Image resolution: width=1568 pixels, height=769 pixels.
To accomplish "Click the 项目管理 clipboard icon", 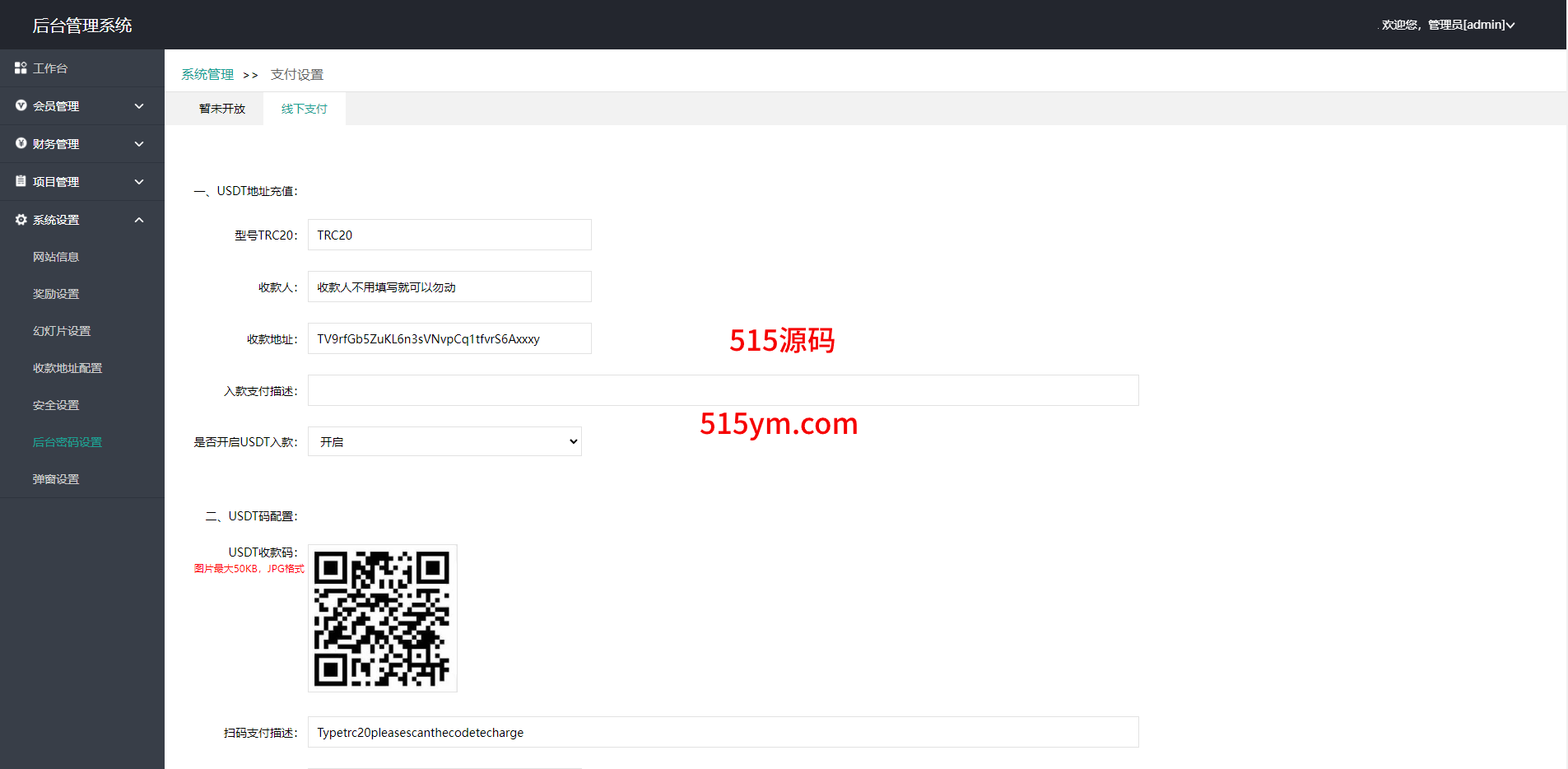I will (21, 181).
